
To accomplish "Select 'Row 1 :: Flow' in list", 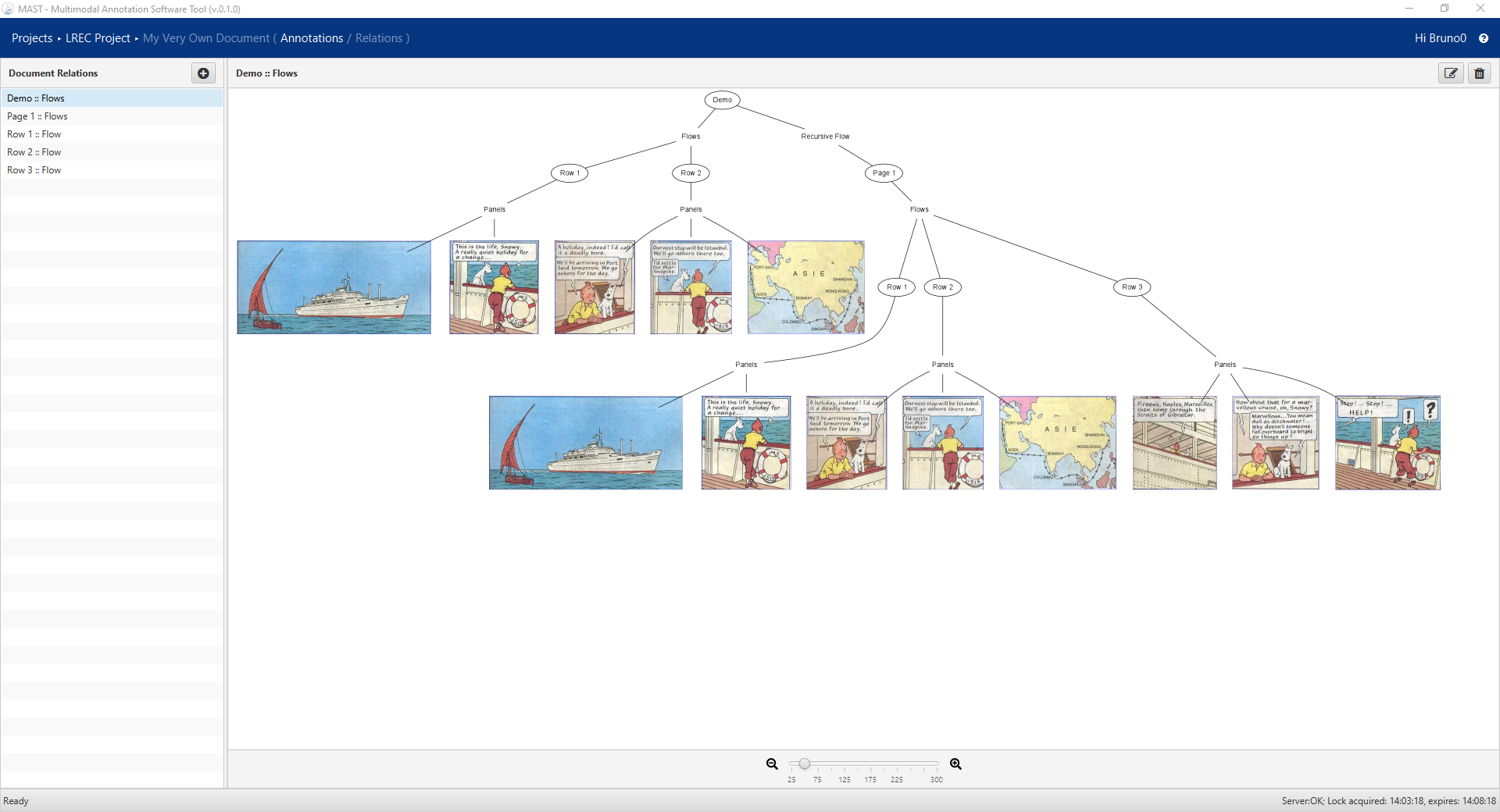I will tap(34, 134).
